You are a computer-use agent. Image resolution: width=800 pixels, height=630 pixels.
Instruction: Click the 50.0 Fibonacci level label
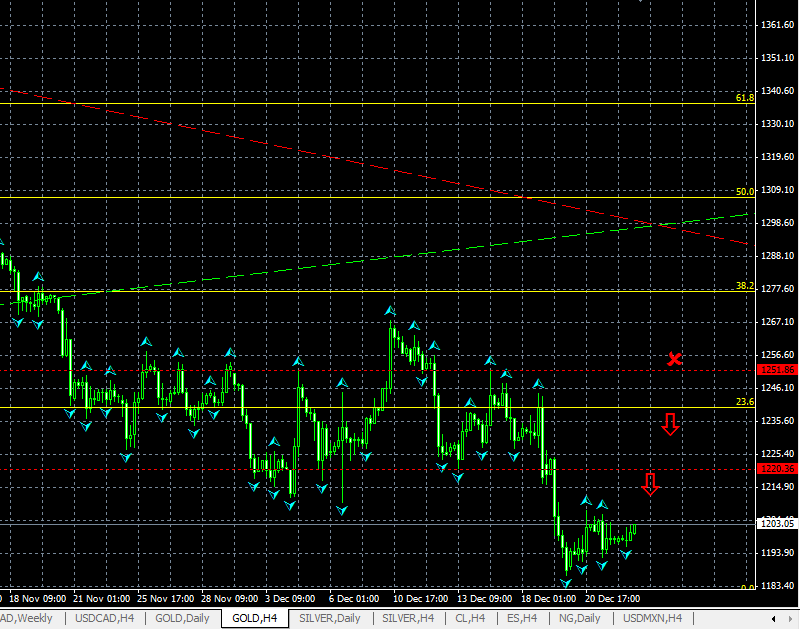tap(744, 191)
